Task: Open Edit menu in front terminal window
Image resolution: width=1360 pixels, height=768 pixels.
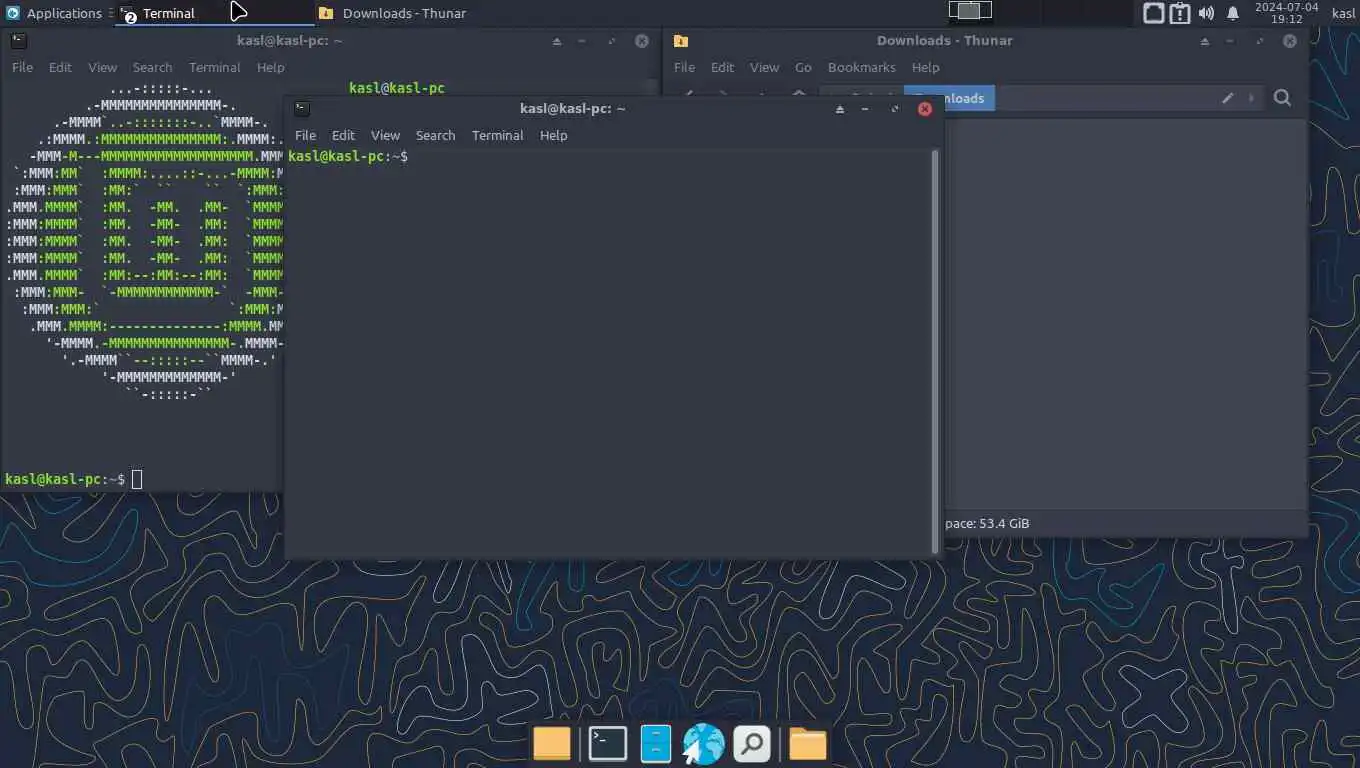Action: (343, 135)
